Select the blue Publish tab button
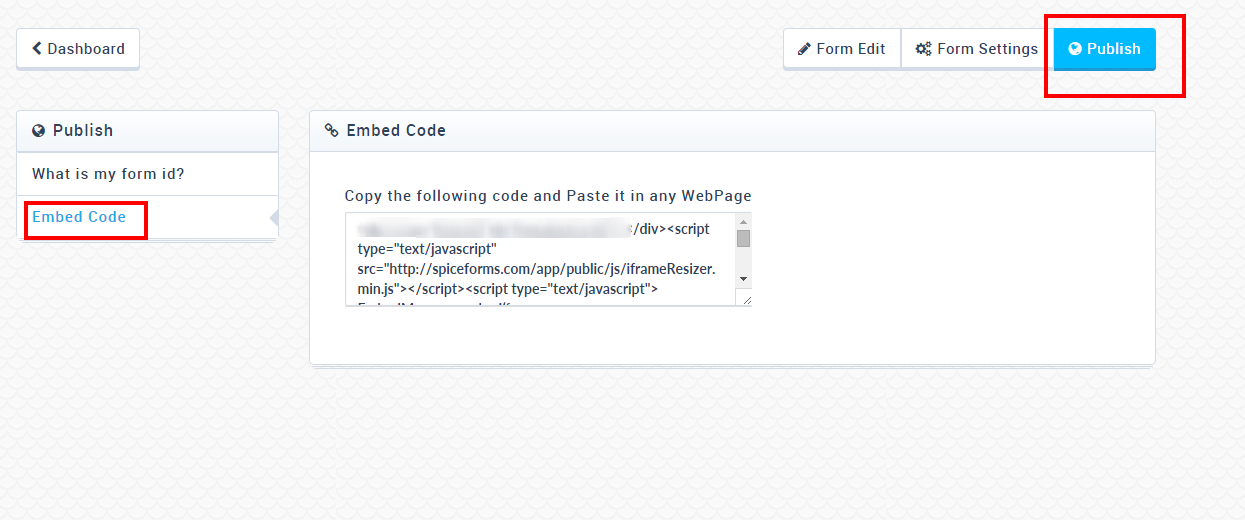1245x520 pixels. pyautogui.click(x=1105, y=49)
